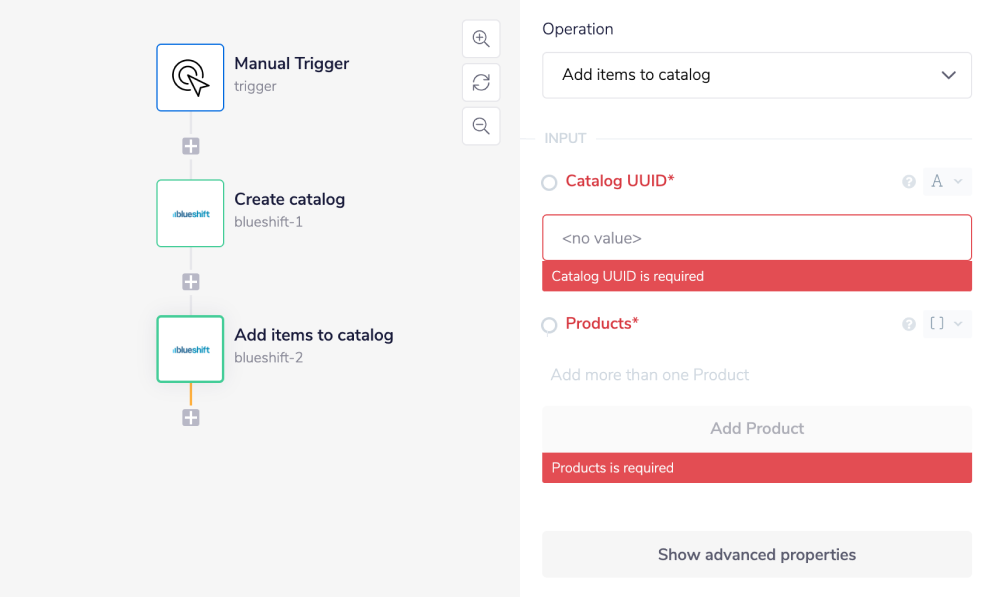Open the Operation dropdown
The height and width of the screenshot is (598, 1000).
757,75
